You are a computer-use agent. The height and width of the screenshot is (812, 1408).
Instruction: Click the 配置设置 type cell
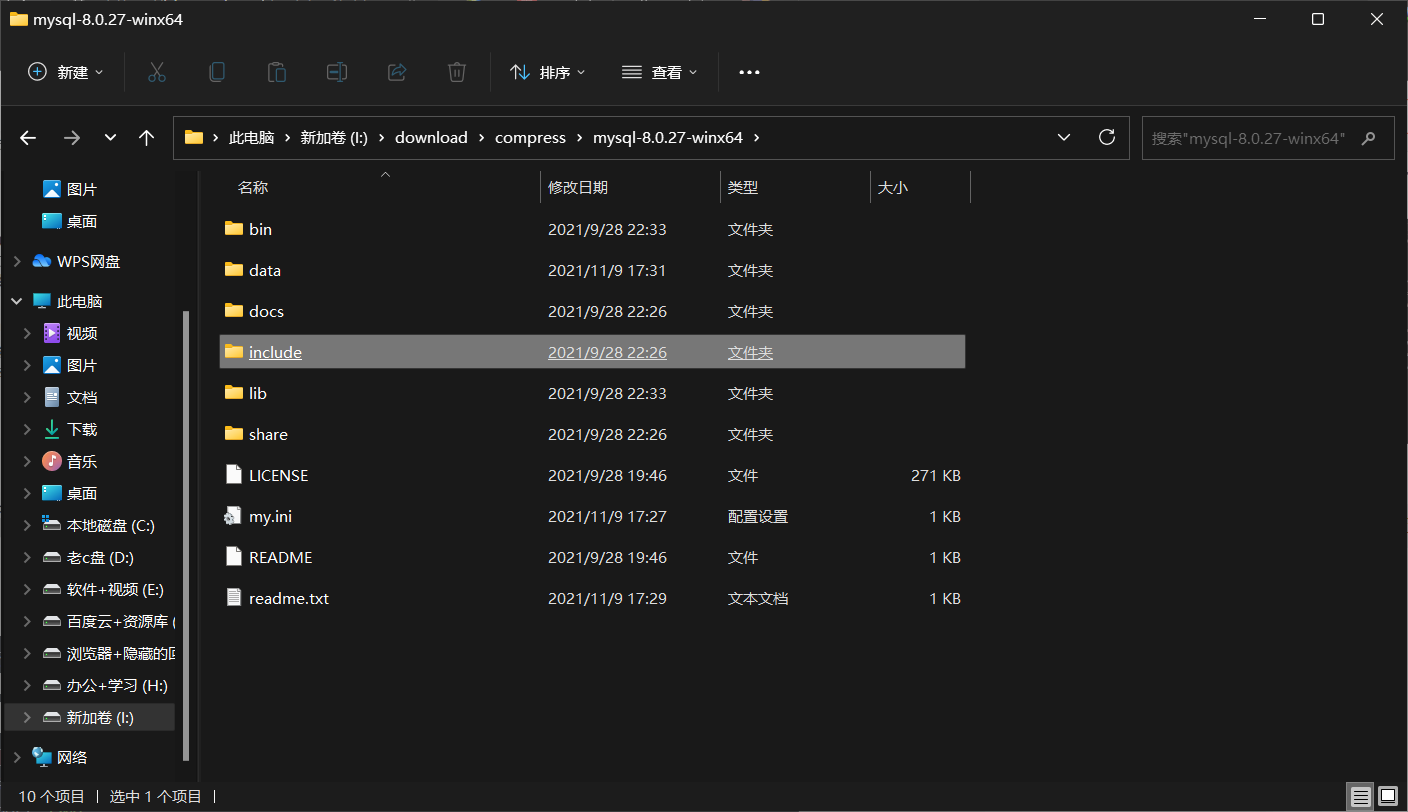click(x=758, y=516)
